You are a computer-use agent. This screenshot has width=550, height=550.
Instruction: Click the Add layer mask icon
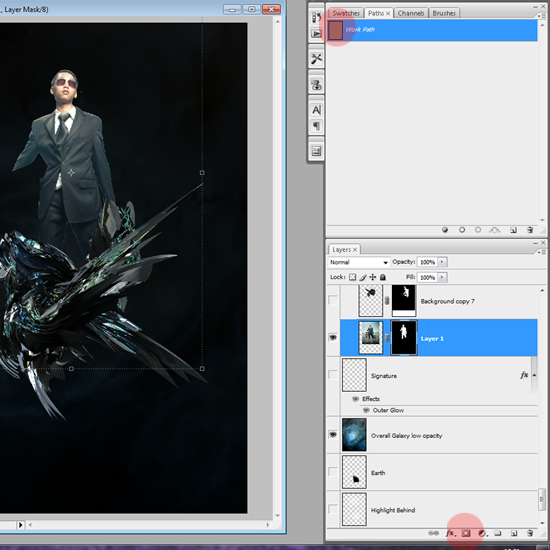click(x=466, y=533)
